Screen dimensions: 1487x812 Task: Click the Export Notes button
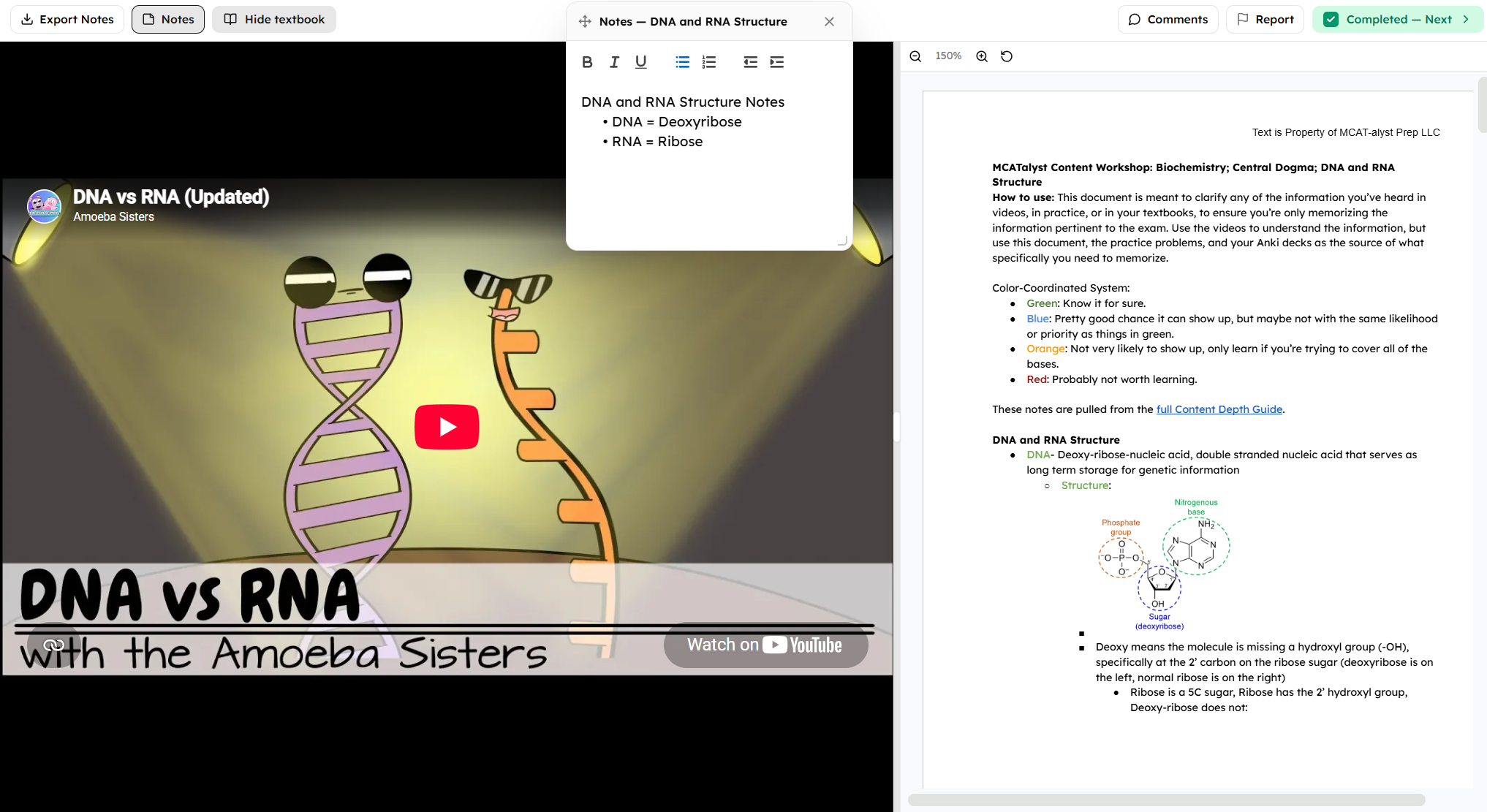coord(67,20)
